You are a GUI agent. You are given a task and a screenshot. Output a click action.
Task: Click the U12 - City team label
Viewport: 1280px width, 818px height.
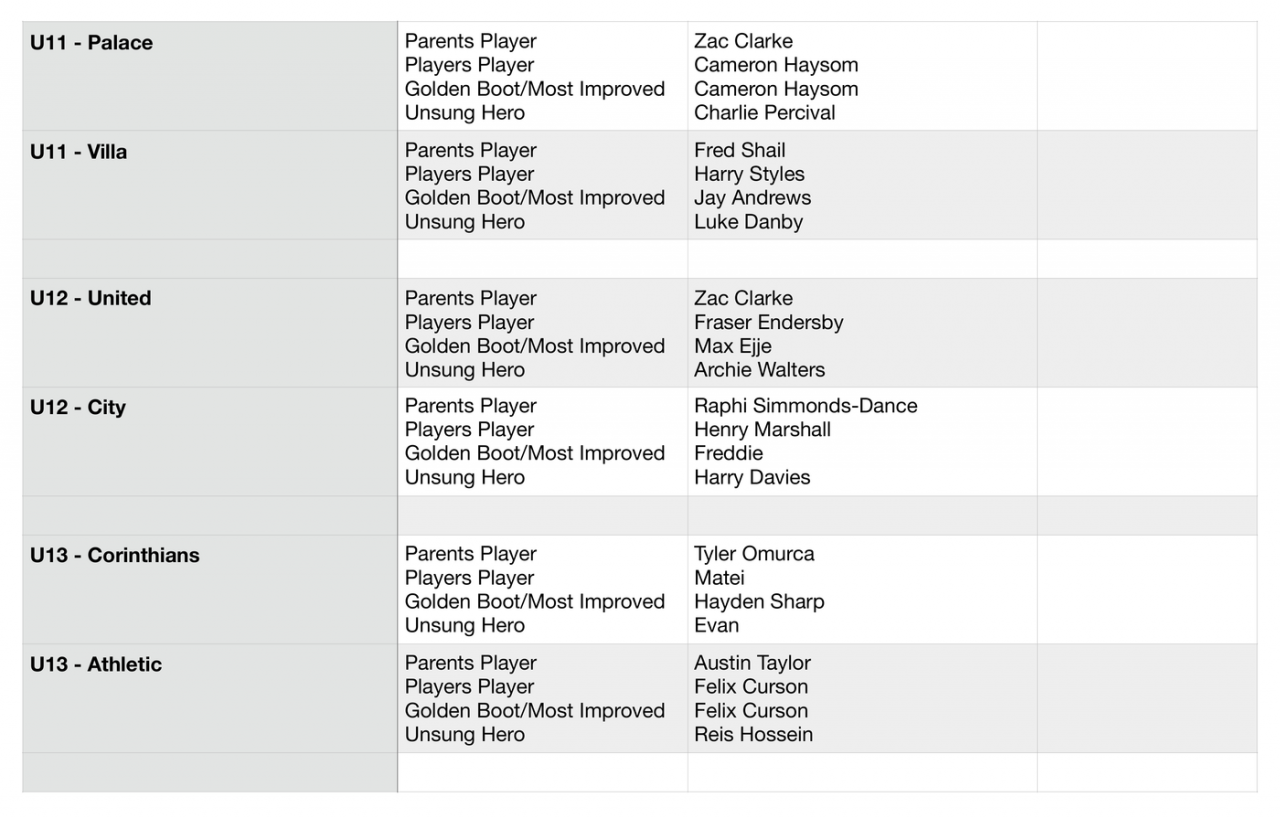(x=78, y=407)
